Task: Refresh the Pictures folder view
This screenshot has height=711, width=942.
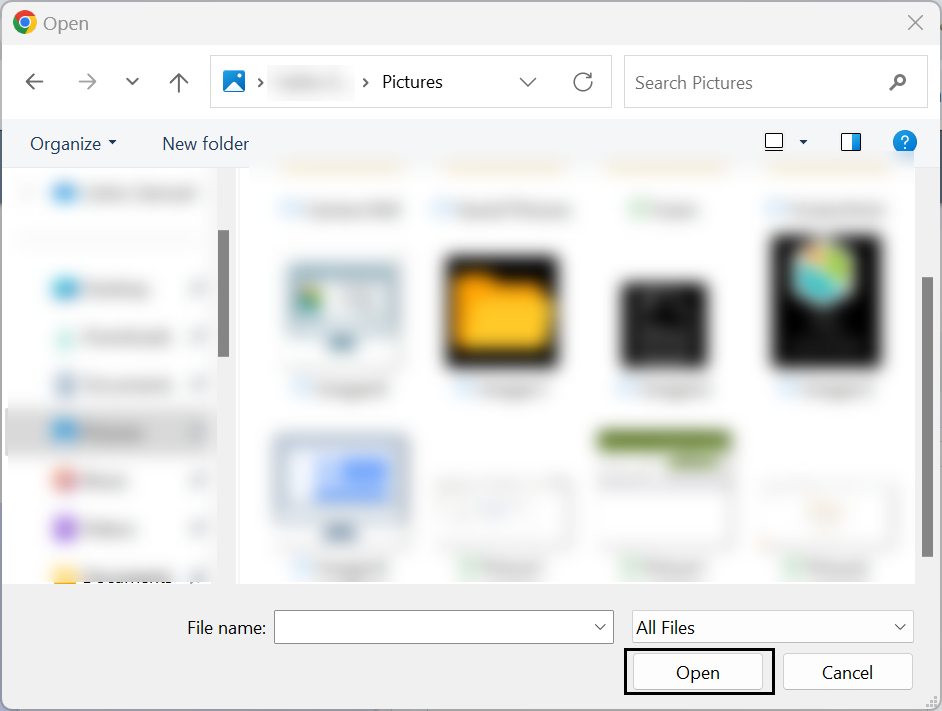Action: [583, 82]
